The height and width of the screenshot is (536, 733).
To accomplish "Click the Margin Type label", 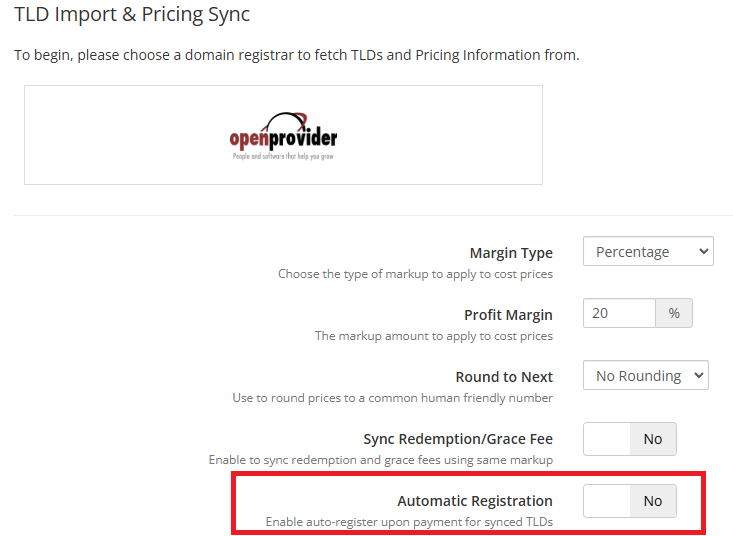I will coord(511,253).
